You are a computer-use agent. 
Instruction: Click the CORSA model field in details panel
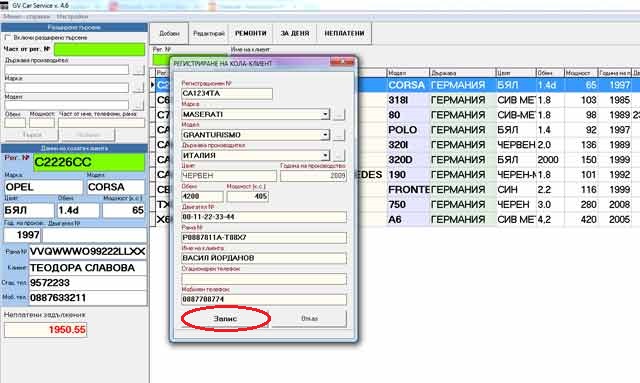[116, 187]
